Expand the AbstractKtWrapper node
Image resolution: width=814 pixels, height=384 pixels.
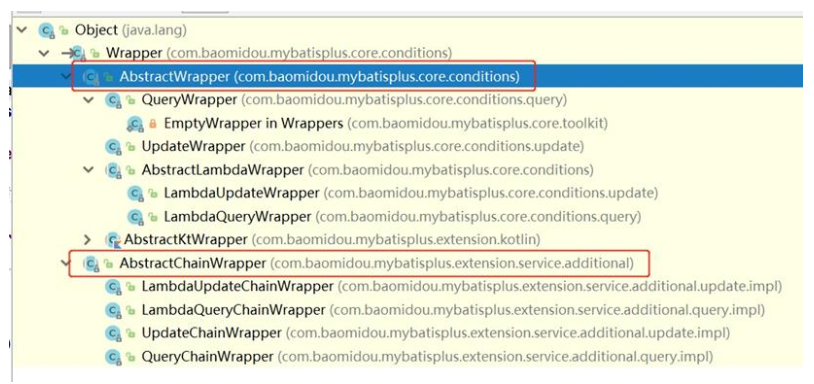pyautogui.click(x=88, y=240)
